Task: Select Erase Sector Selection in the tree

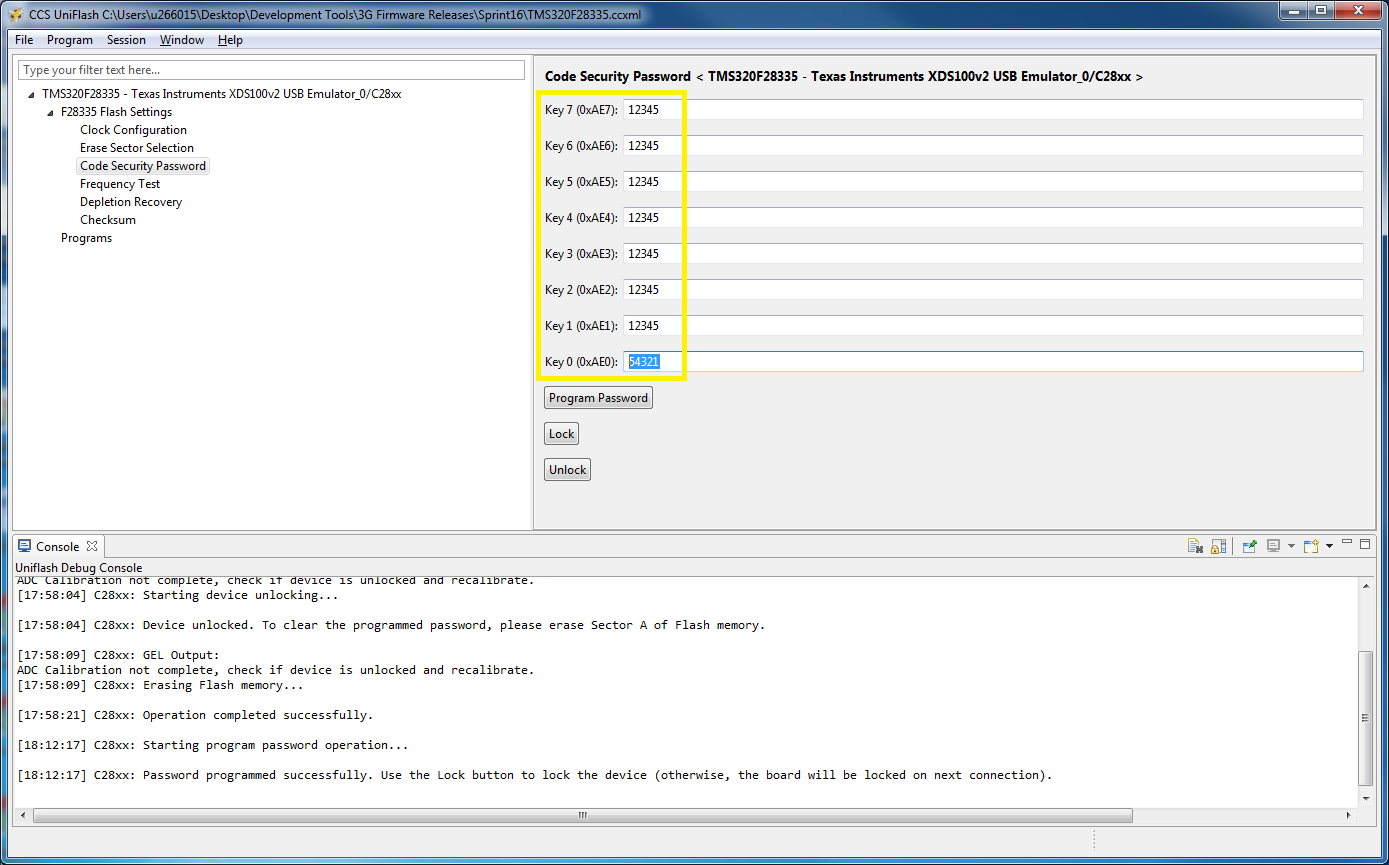Action: pos(137,148)
